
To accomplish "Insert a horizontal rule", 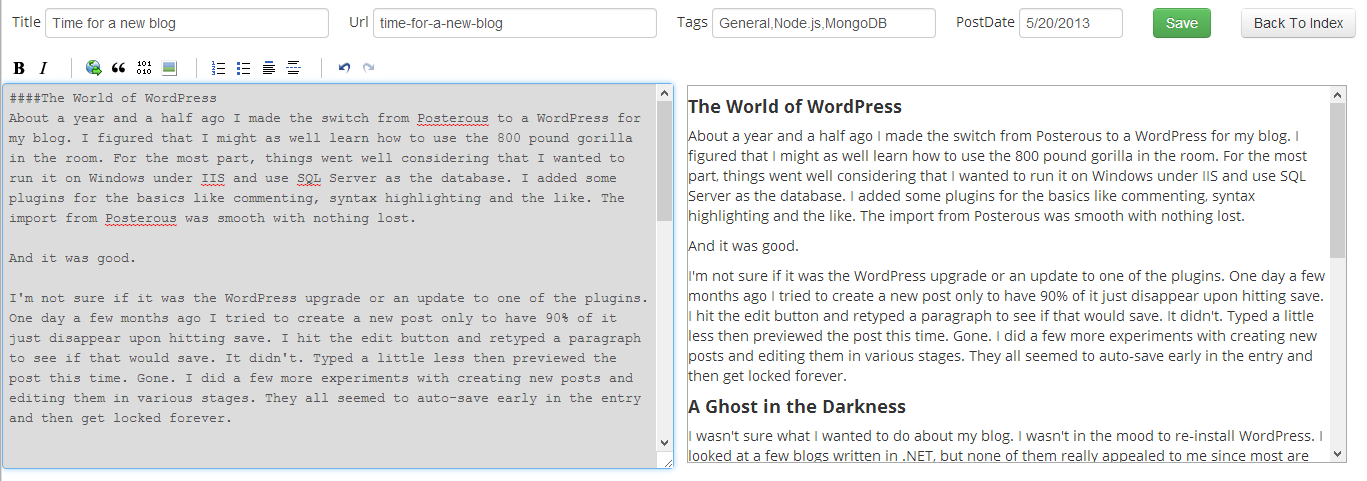I will click(294, 68).
